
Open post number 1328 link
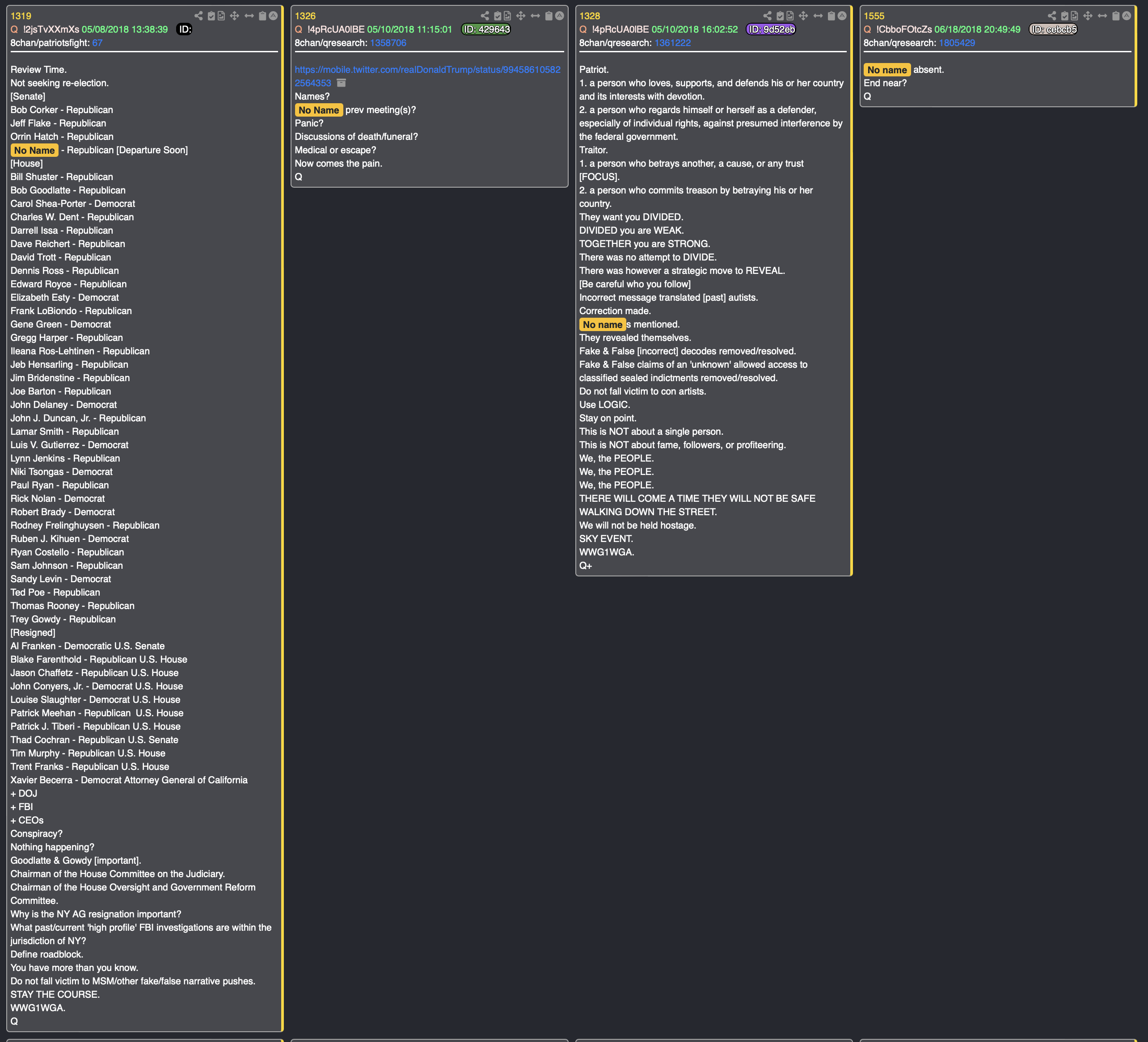pos(590,16)
